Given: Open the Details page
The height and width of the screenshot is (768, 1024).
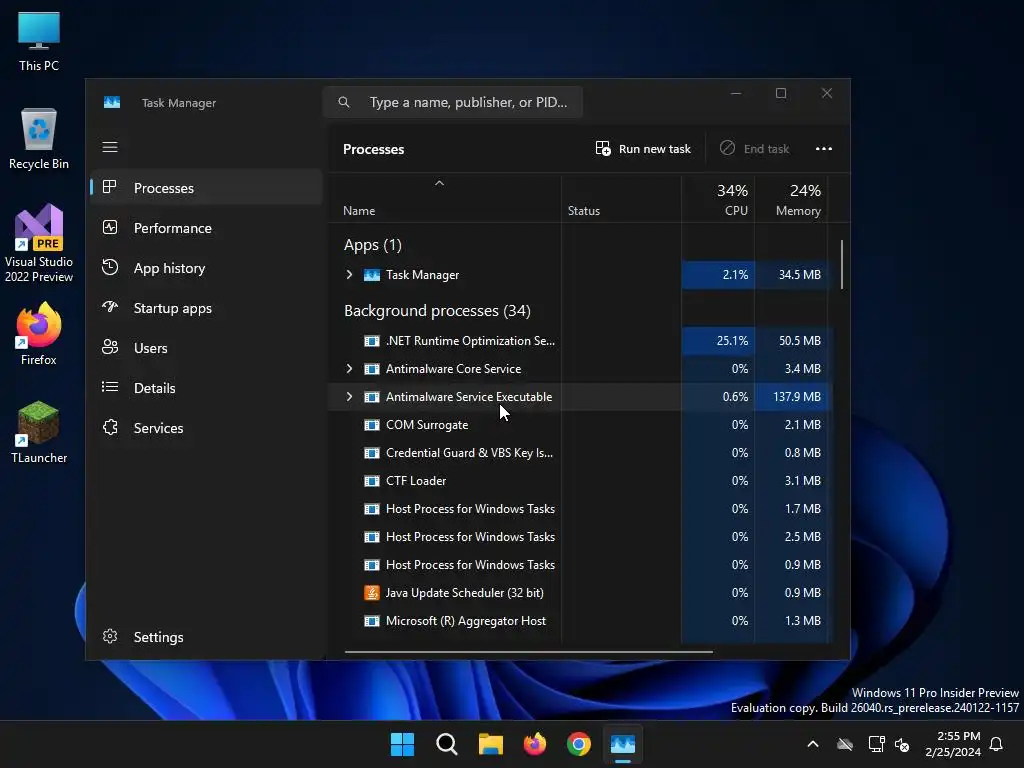Looking at the screenshot, I should 206,387.
